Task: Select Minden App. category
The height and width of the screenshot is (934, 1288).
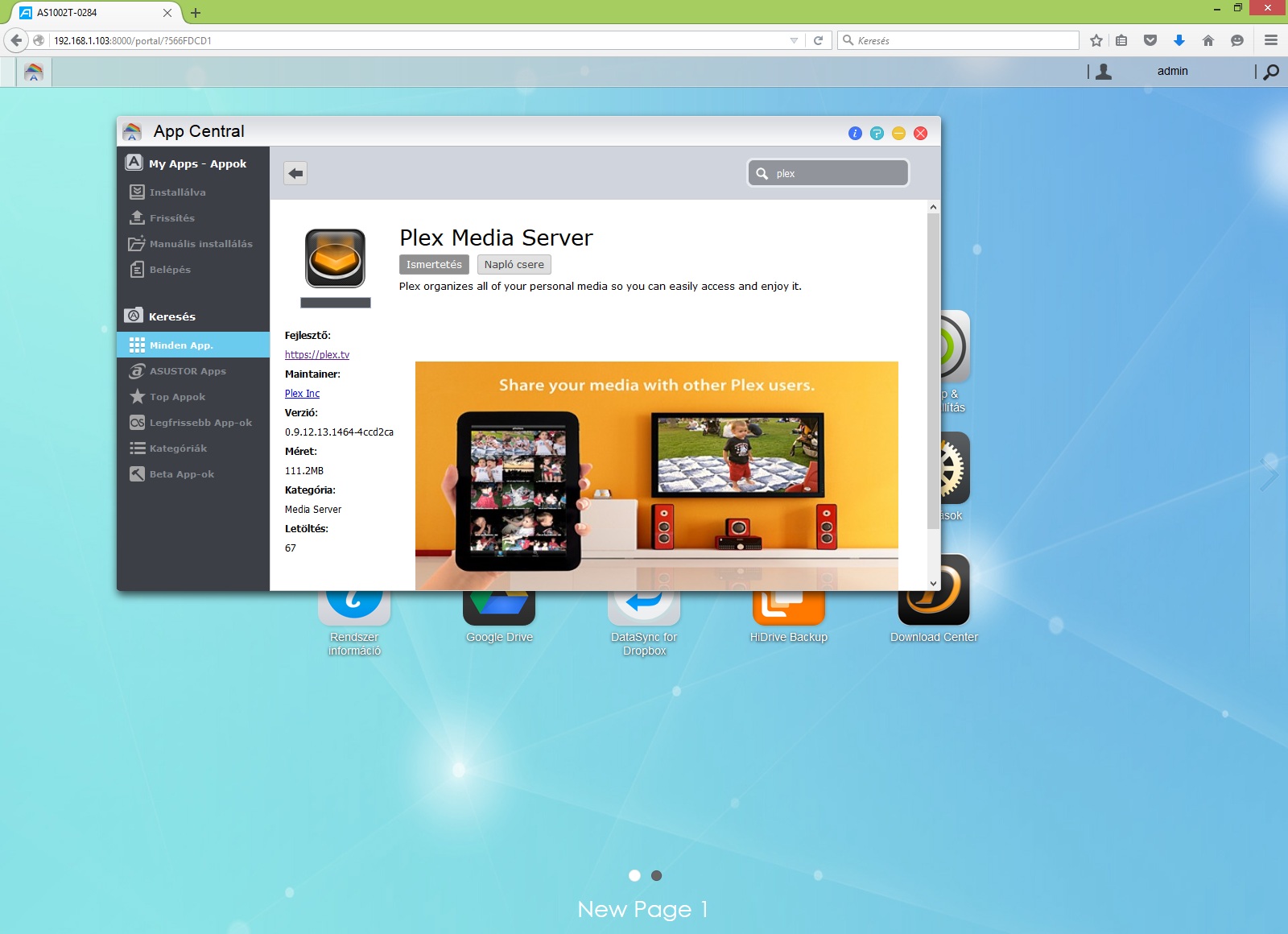Action: pos(193,345)
